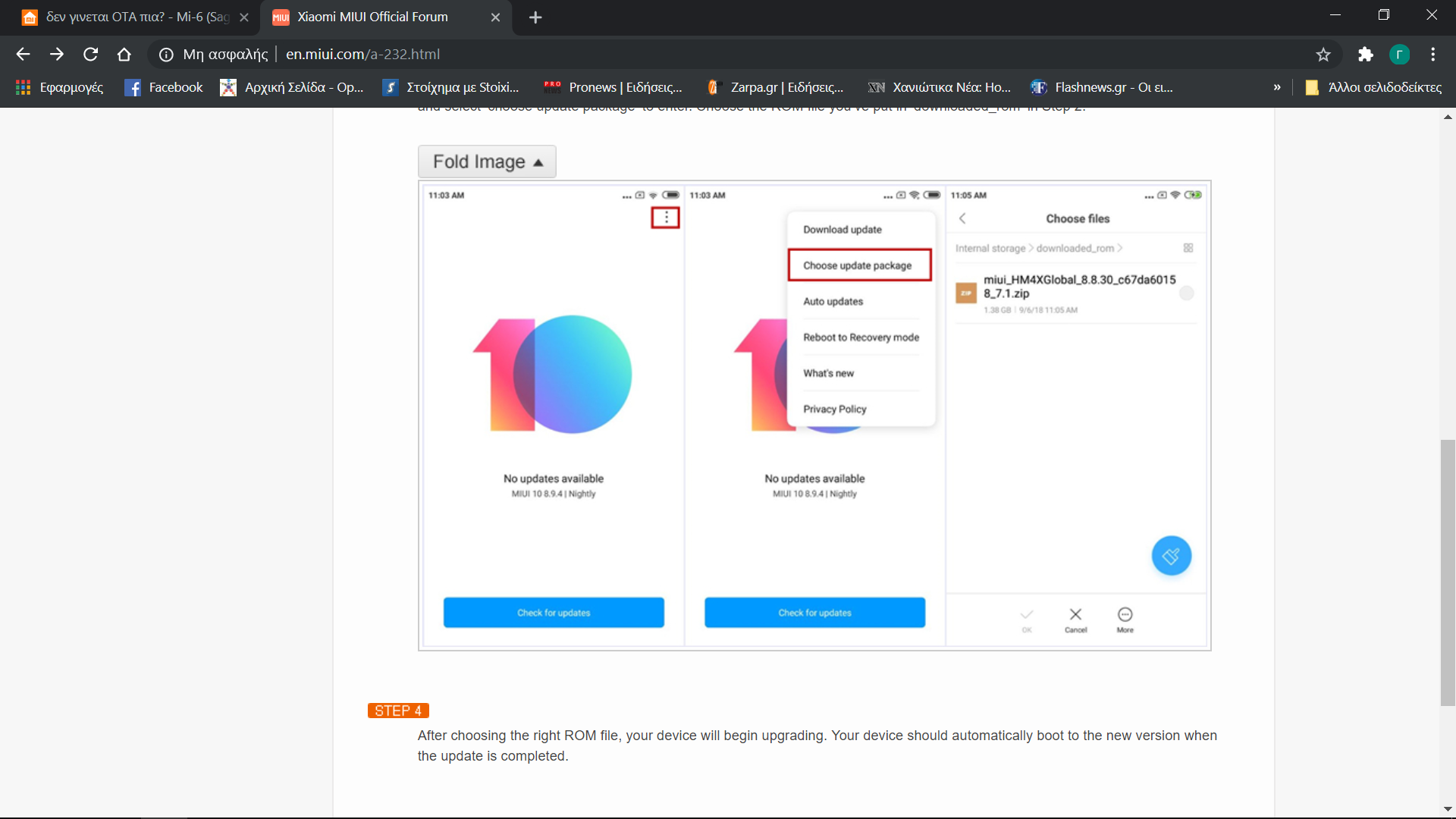Open Άλλοι σελιδοδείκτες bookmarks folder
Screen dimensions: 1456x819
(1373, 87)
